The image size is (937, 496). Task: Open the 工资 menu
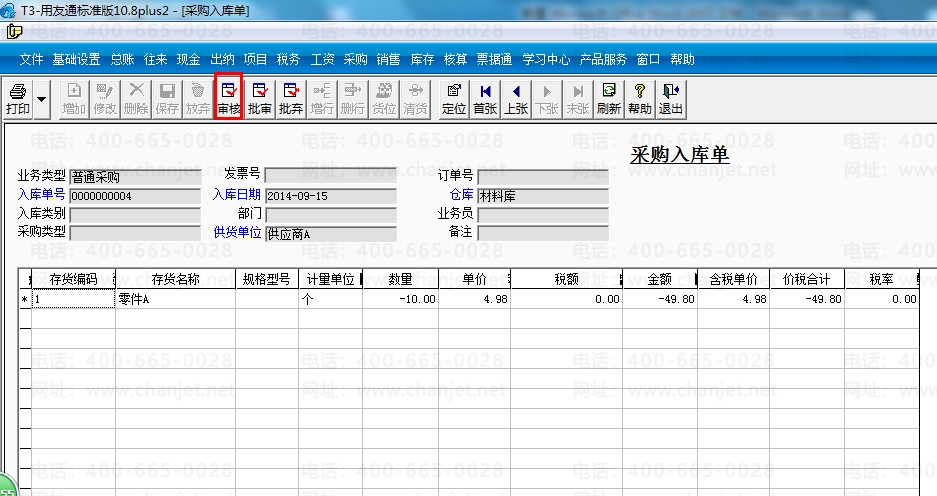(x=322, y=59)
